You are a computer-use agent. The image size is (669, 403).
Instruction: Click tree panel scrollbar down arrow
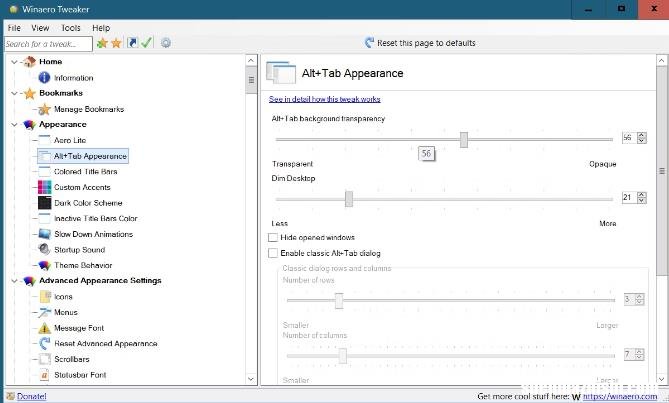[x=251, y=379]
